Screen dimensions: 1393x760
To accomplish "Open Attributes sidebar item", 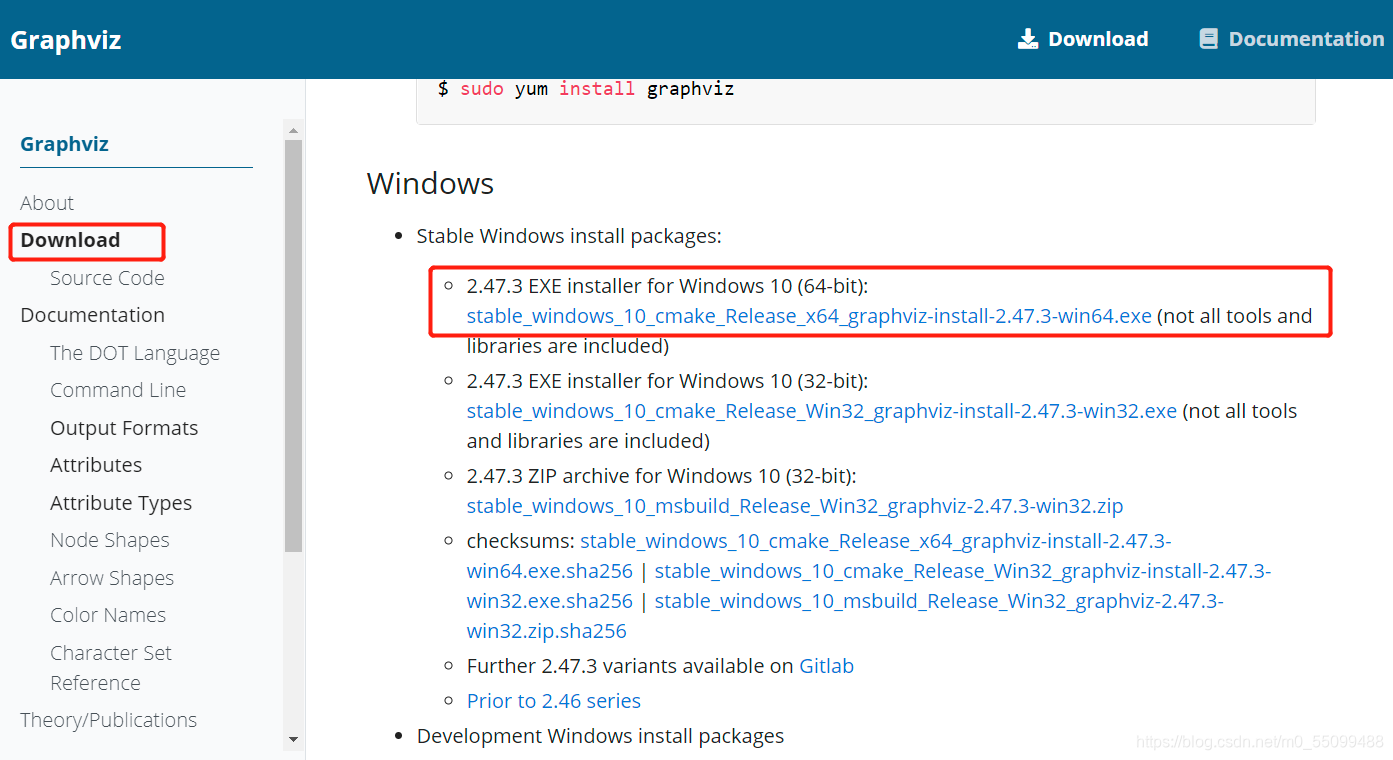I will [x=96, y=465].
